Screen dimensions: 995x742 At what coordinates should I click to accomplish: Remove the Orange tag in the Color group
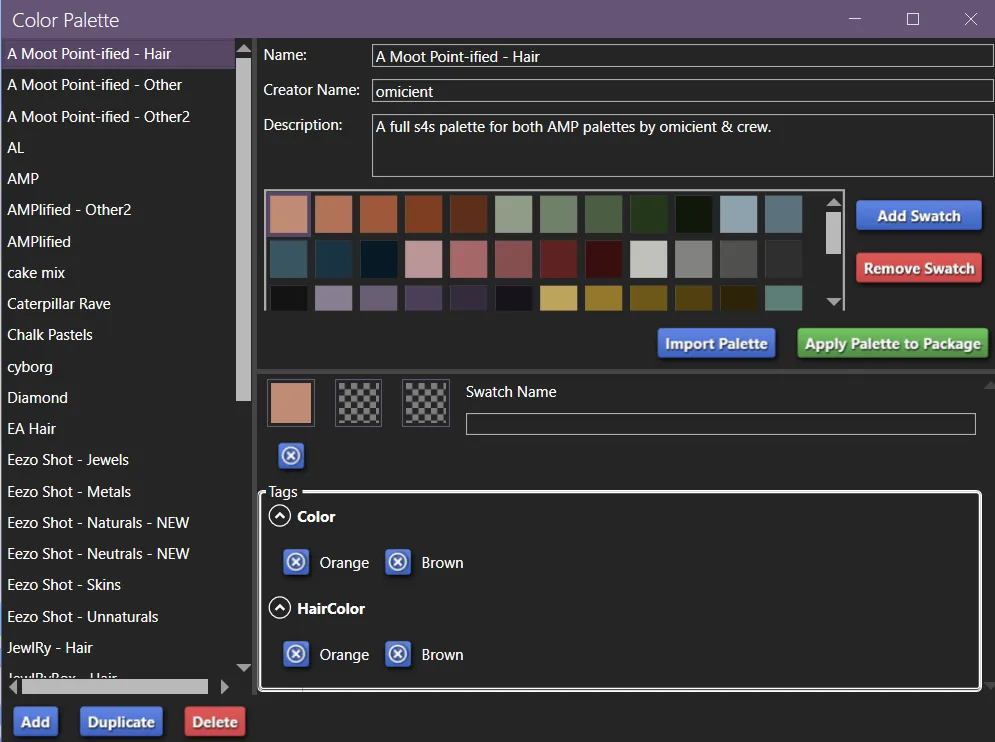[x=296, y=562]
